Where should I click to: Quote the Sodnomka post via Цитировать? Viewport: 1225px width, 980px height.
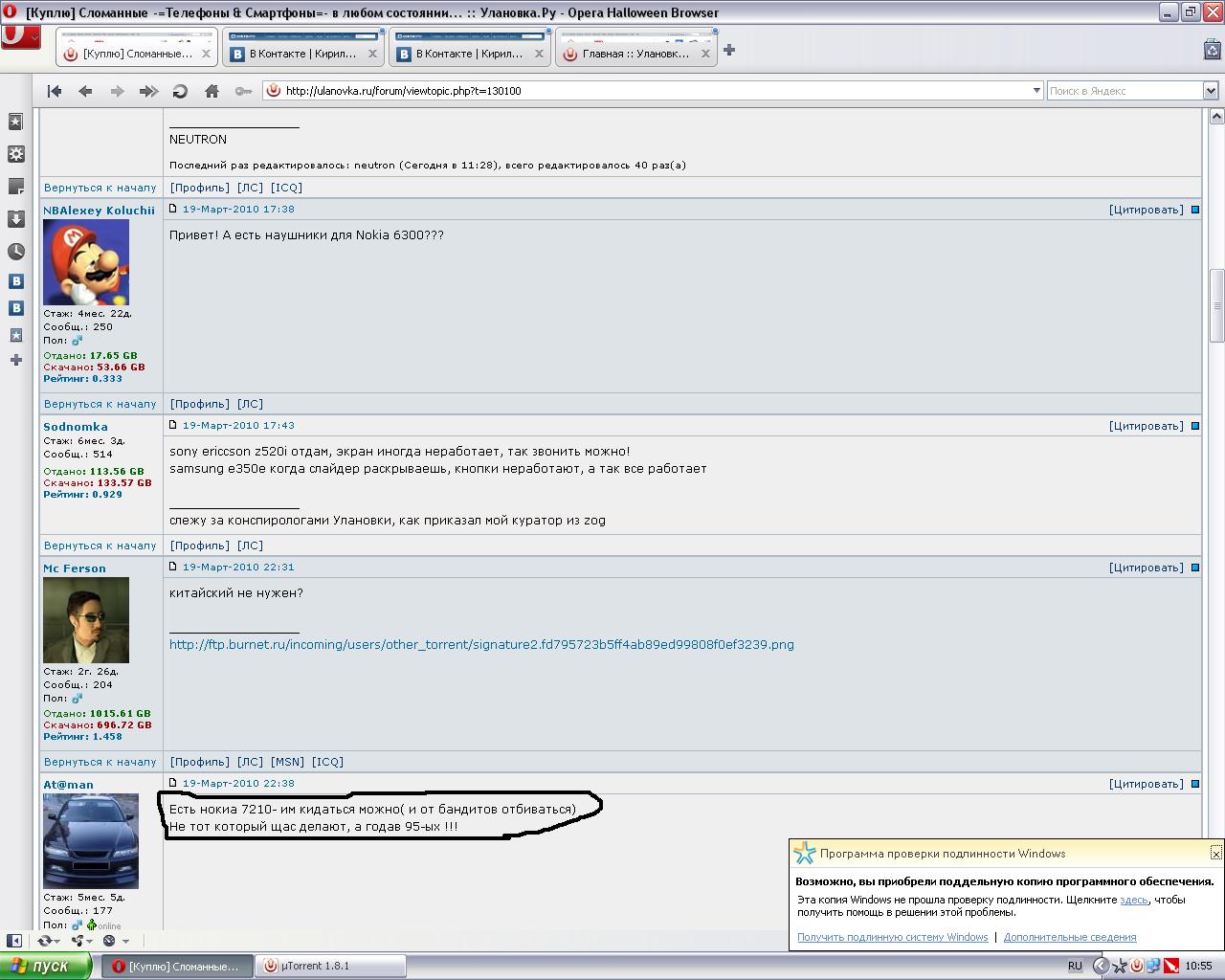click(x=1146, y=426)
